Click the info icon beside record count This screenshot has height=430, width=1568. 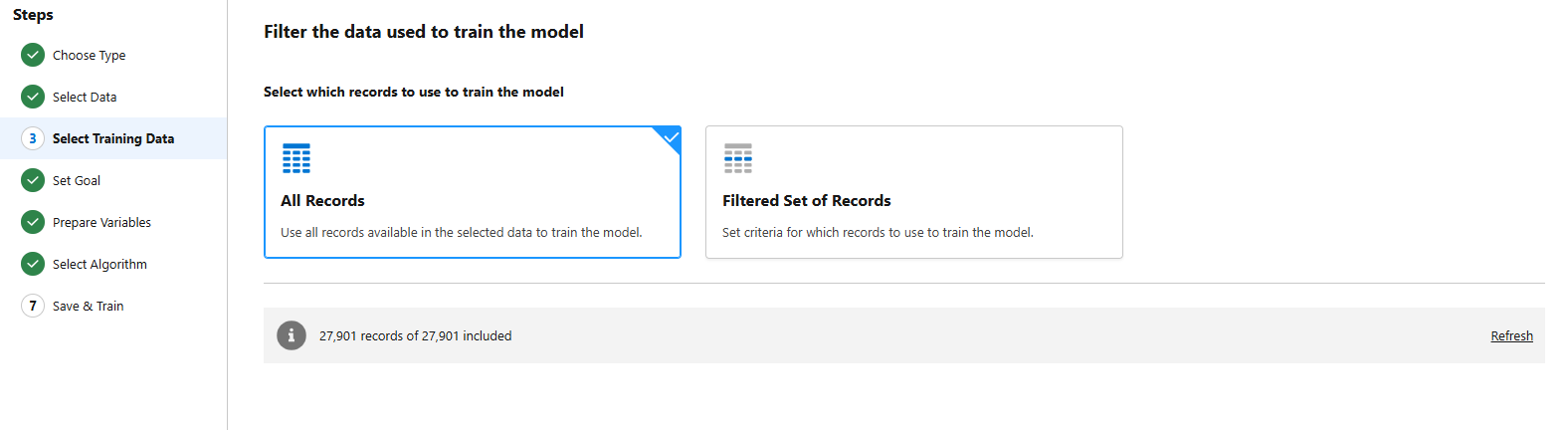pos(292,335)
